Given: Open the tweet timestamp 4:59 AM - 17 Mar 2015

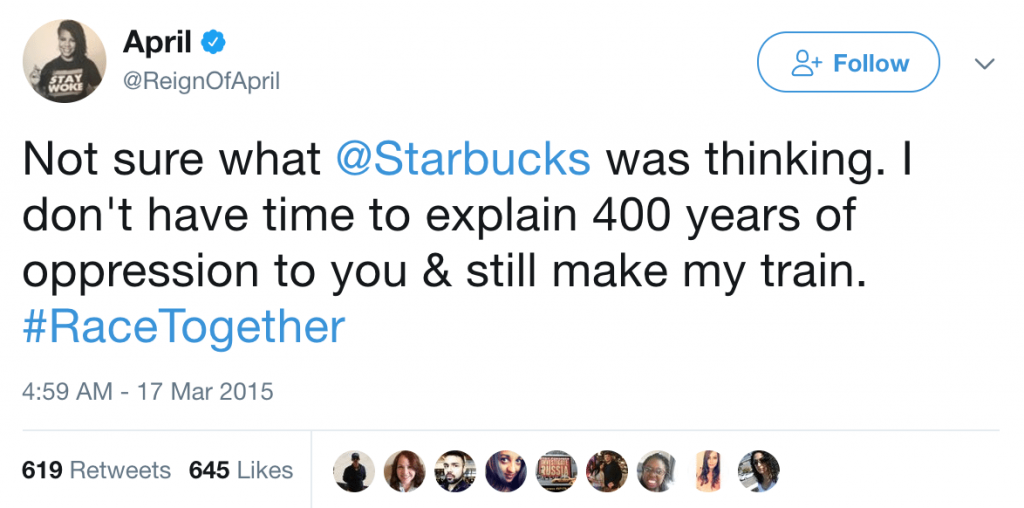Looking at the screenshot, I should pos(147,390).
